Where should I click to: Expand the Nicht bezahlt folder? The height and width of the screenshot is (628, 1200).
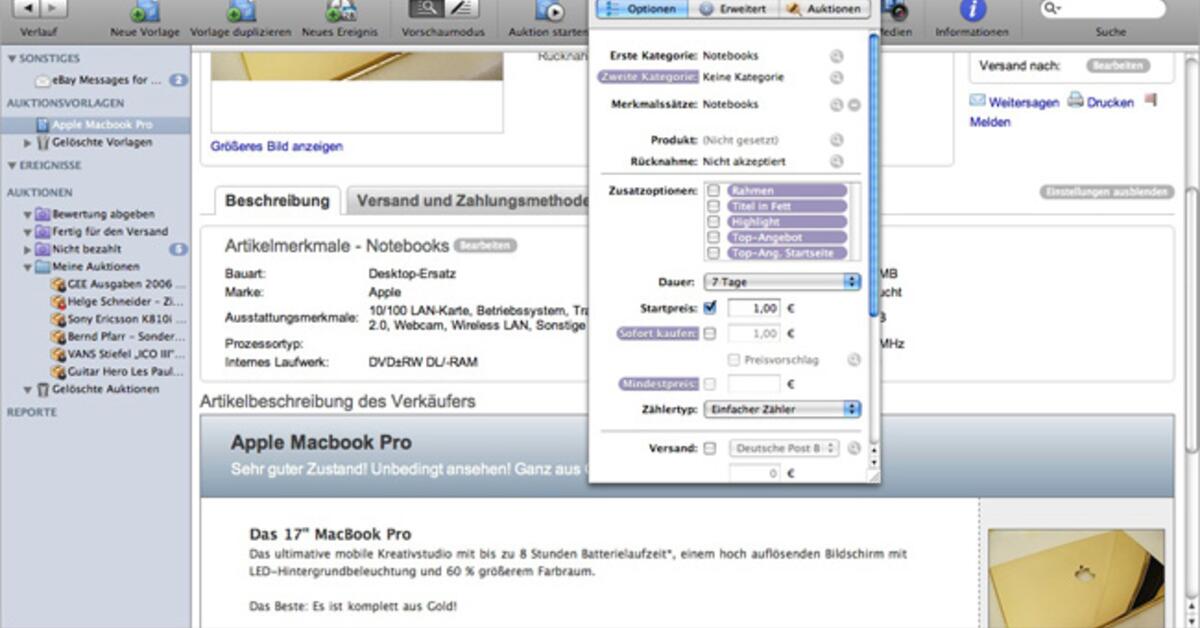tap(28, 249)
